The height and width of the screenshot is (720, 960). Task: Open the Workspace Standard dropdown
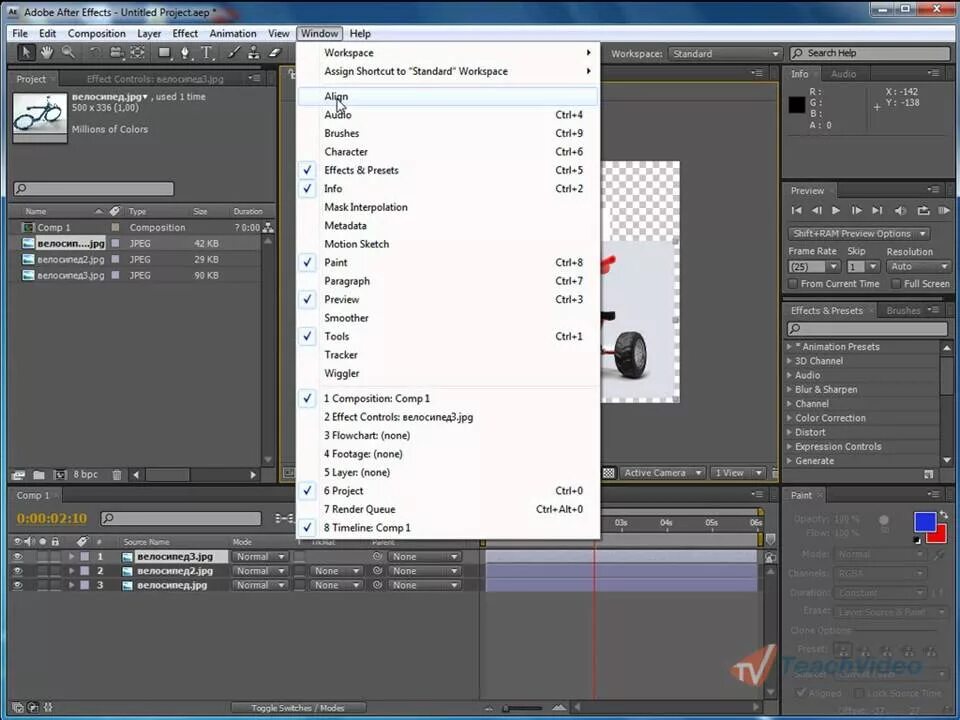tap(725, 54)
